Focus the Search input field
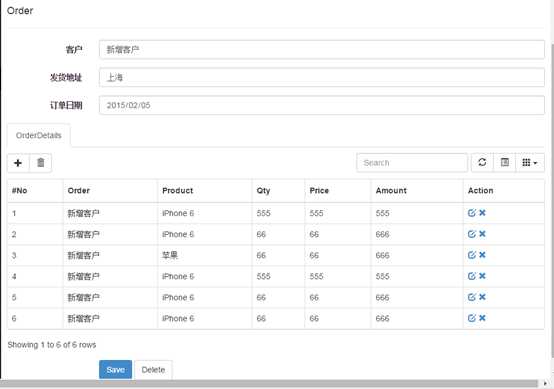Viewport: 554px width, 389px height. [412, 163]
